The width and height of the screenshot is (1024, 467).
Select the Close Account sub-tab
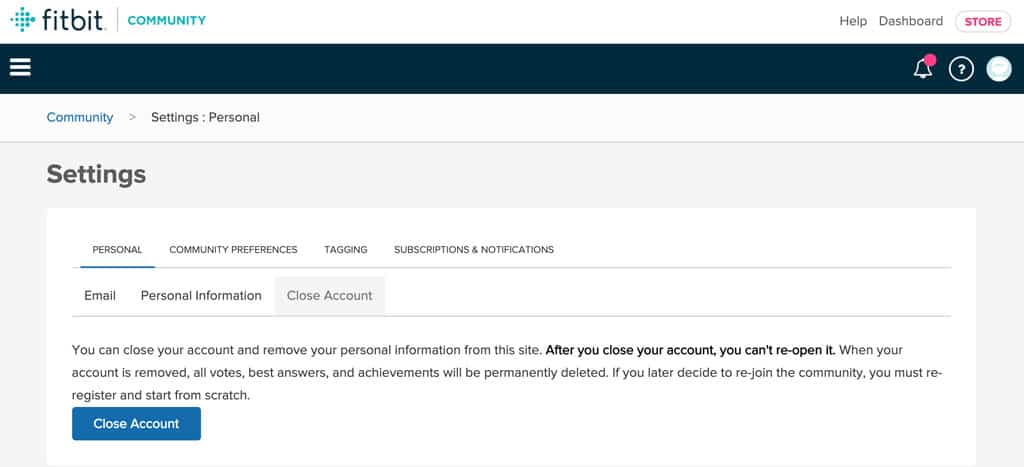[x=329, y=295]
